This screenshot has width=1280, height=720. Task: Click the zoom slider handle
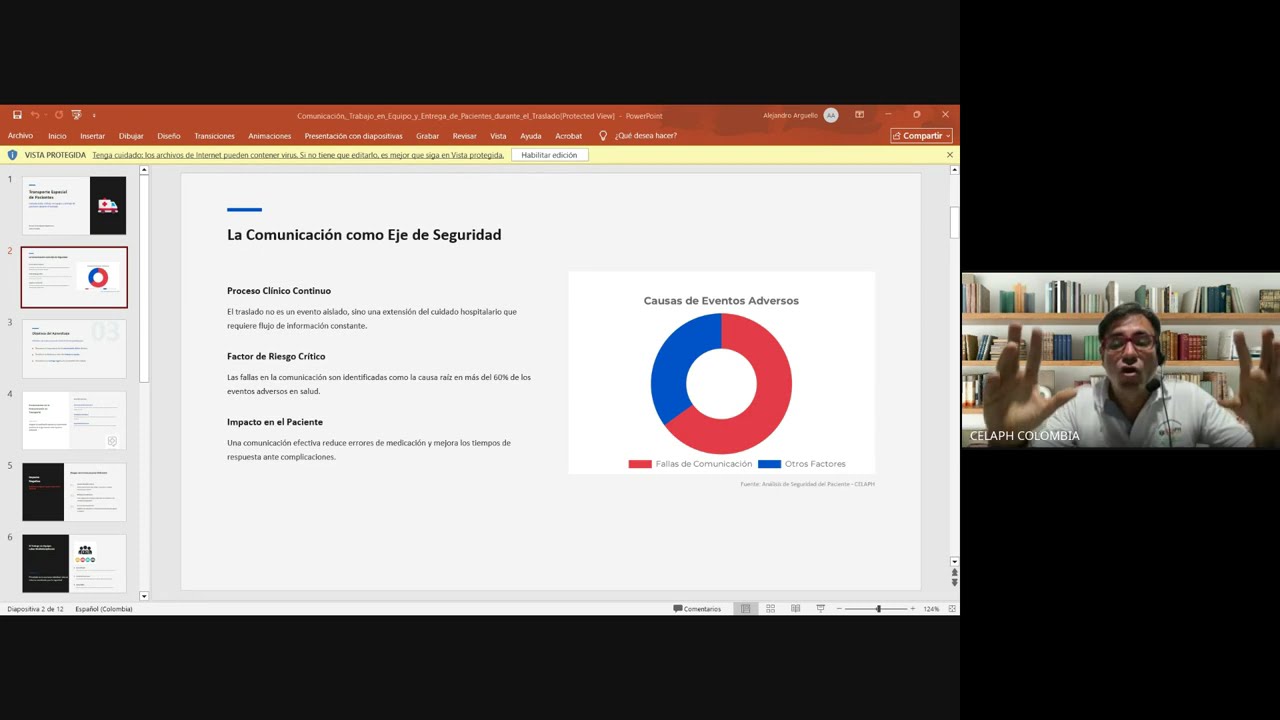point(879,609)
